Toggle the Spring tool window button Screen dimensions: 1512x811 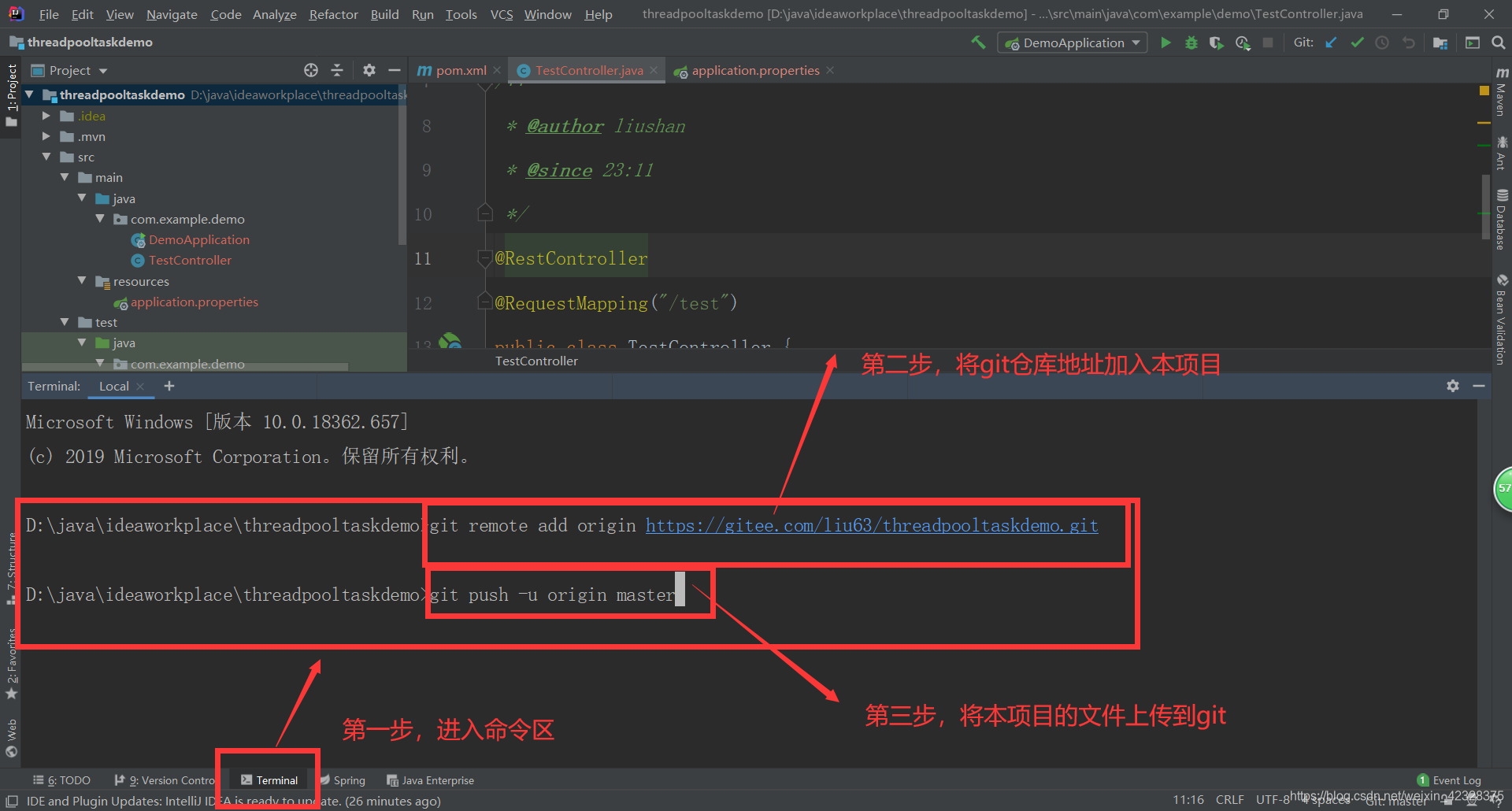point(343,780)
